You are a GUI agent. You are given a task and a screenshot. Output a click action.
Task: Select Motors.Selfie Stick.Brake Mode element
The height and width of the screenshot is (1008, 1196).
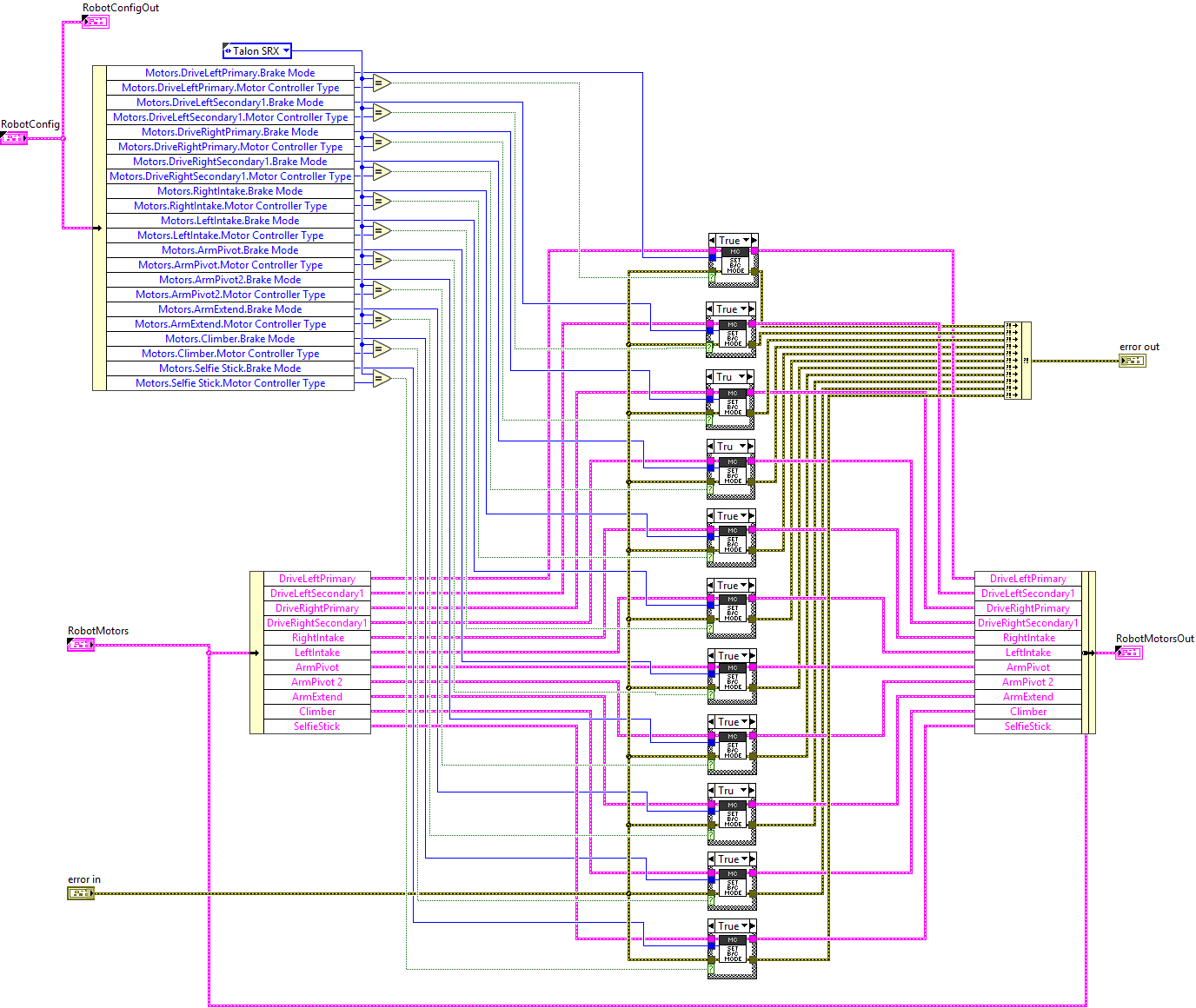pos(229,368)
